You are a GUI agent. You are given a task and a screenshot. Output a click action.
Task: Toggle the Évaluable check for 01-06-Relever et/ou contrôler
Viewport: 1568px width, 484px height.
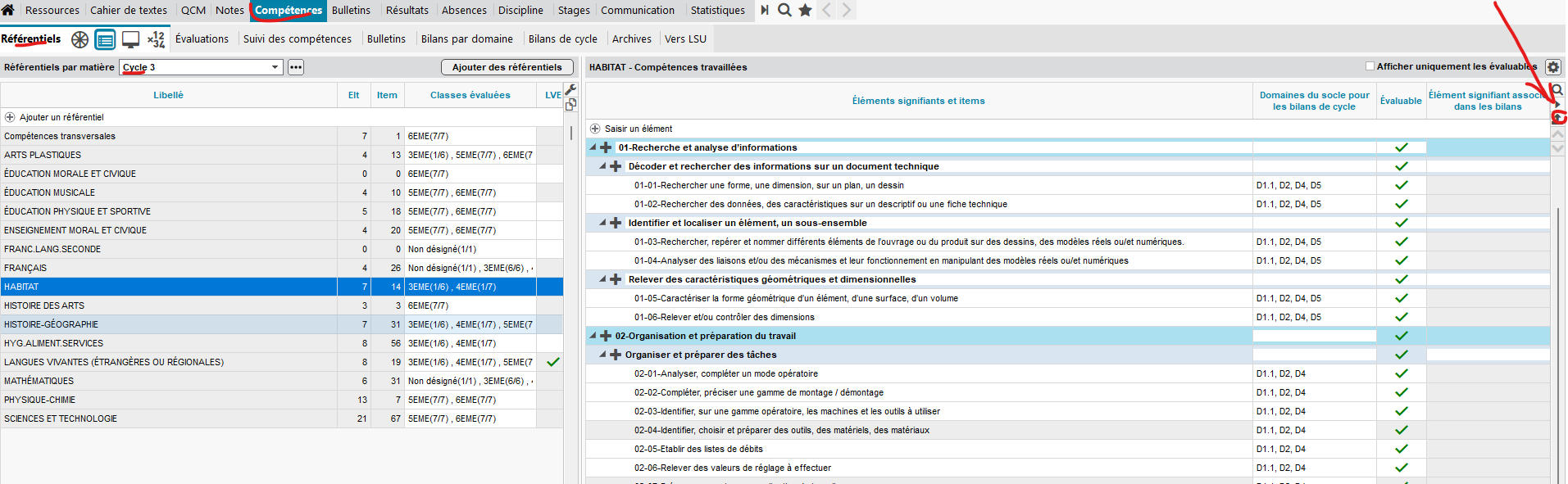1402,317
